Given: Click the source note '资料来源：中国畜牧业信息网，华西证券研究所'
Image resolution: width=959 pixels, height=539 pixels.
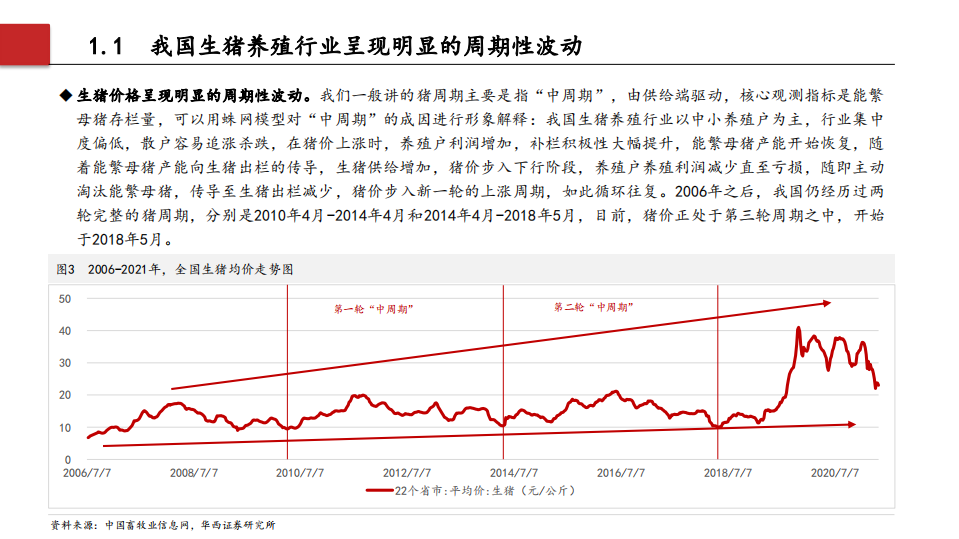Looking at the screenshot, I should click(x=163, y=525).
